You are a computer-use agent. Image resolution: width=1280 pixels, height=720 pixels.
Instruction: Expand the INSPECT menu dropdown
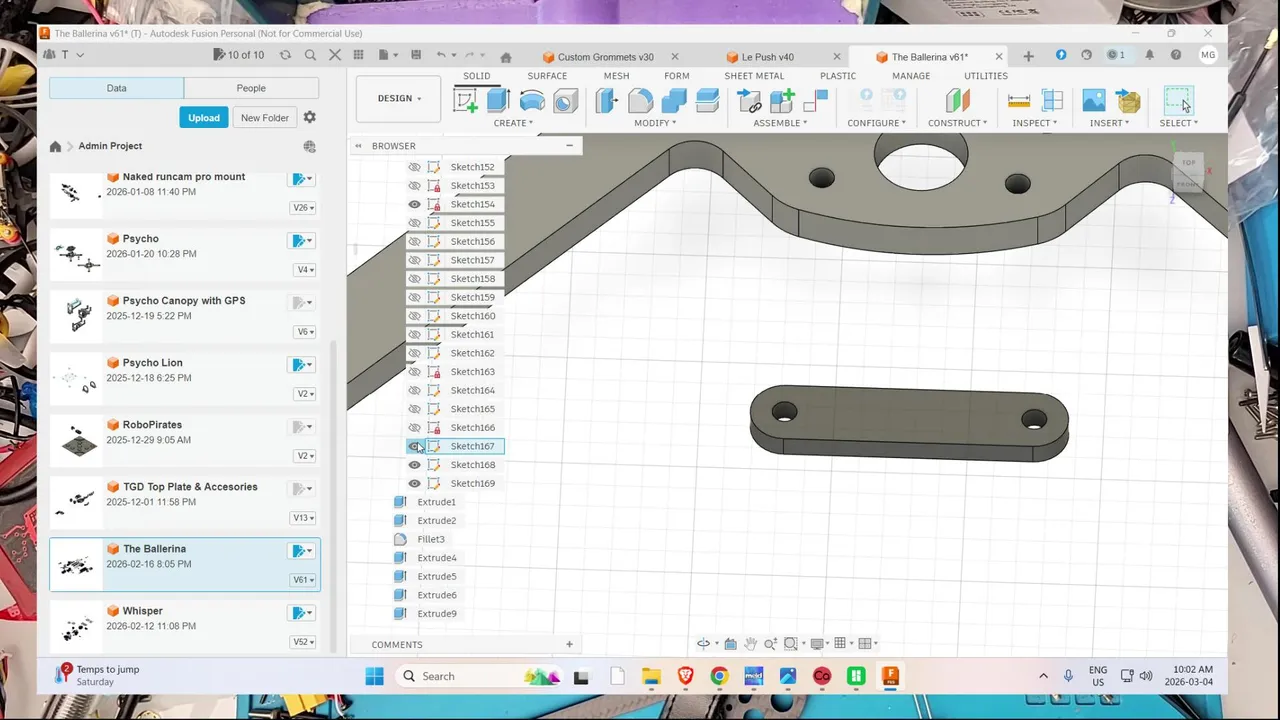coord(1034,123)
